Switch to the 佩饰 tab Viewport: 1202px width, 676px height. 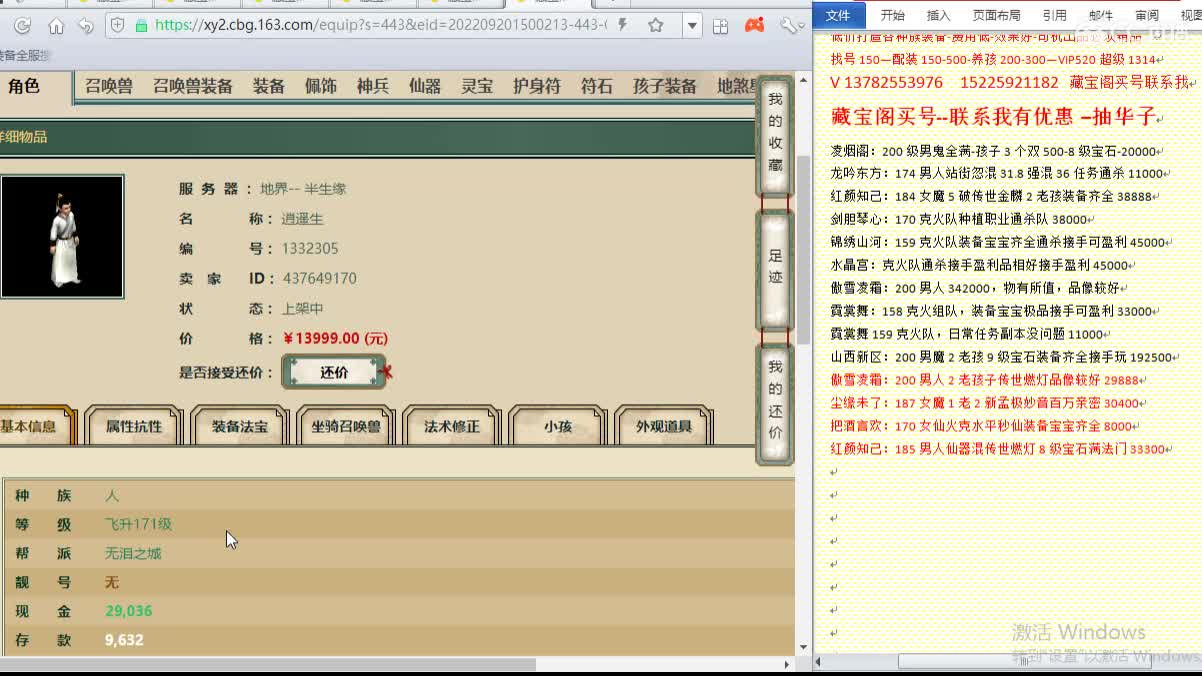pyautogui.click(x=321, y=86)
